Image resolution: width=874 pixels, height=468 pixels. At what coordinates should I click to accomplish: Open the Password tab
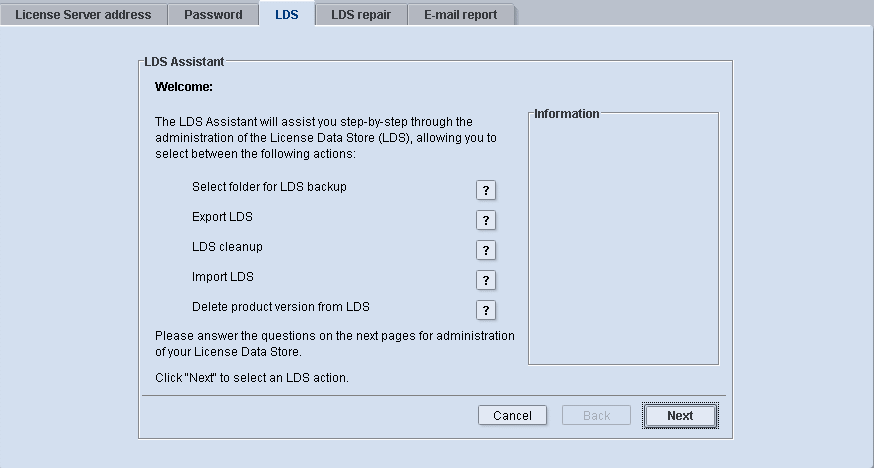click(213, 15)
